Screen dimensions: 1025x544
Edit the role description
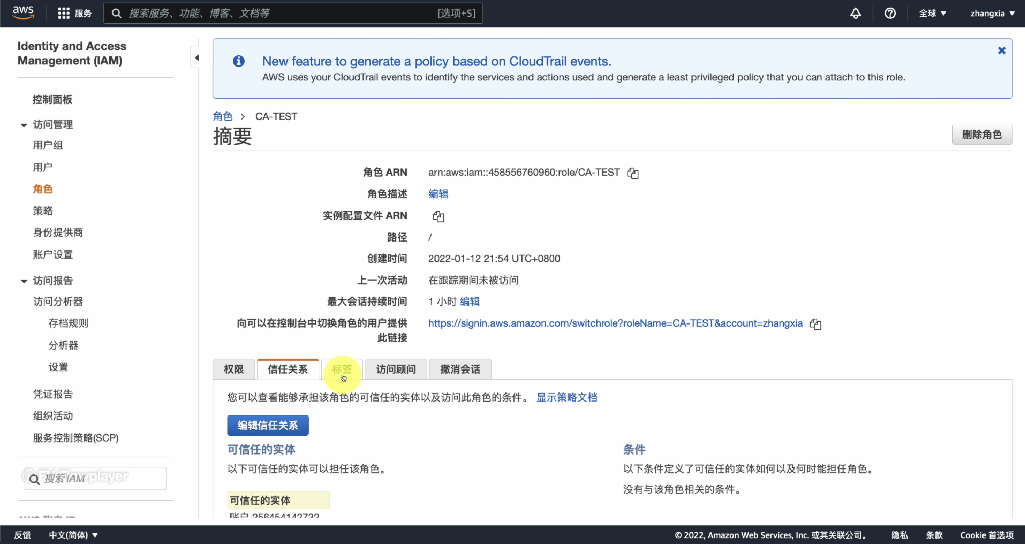438,194
